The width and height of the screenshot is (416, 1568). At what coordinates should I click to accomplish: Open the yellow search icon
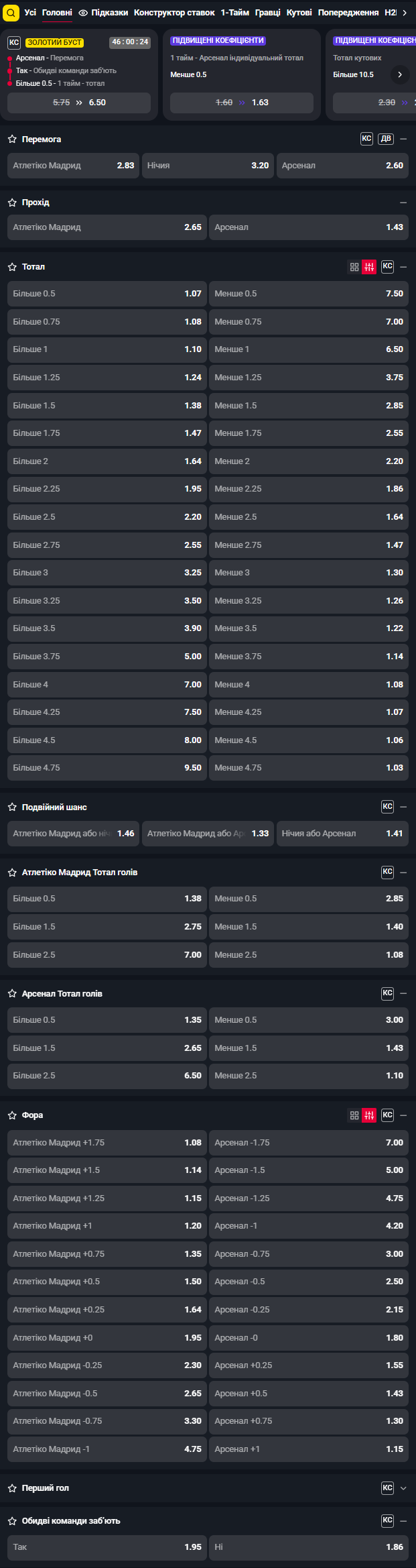tap(11, 13)
